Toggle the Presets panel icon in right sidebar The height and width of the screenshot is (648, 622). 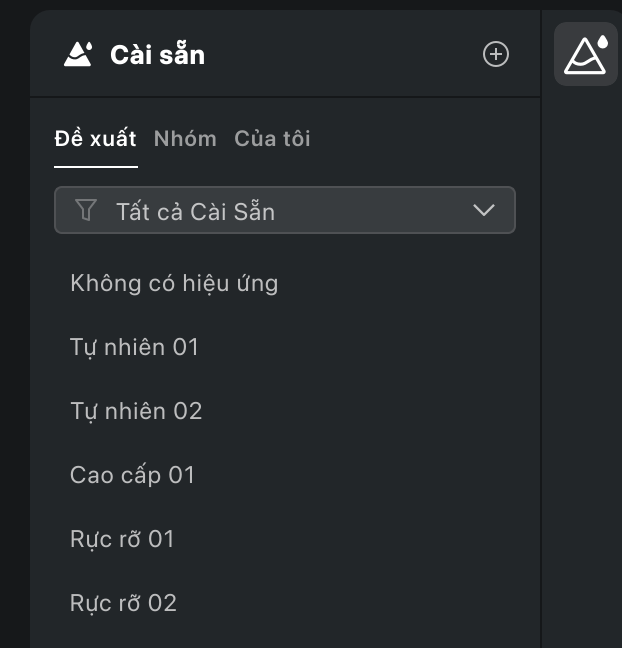click(x=586, y=54)
